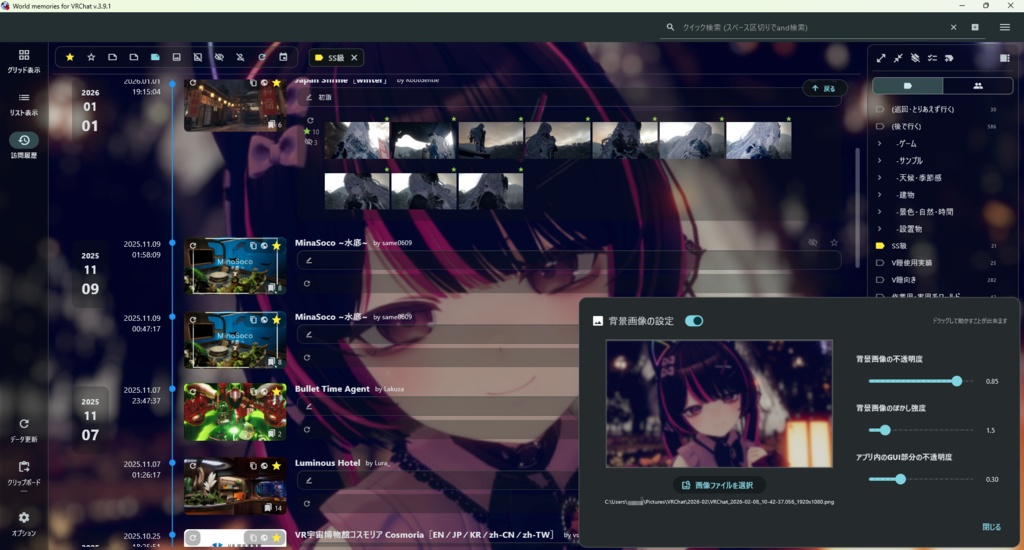The width and height of the screenshot is (1024, 550).
Task: Switch to the people/users tab
Action: point(978,86)
